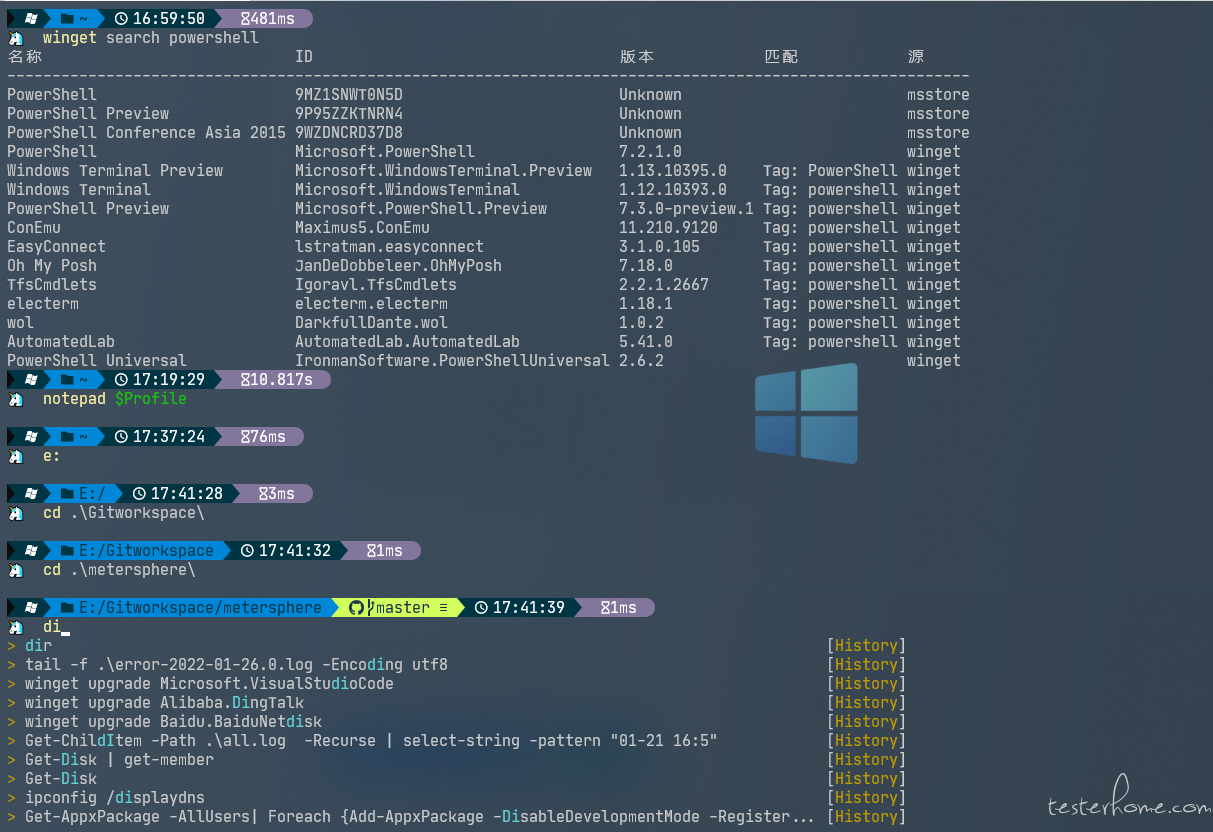Click the ID 'Maximus5.ConEmu'
The image size is (1213, 832).
pos(362,228)
